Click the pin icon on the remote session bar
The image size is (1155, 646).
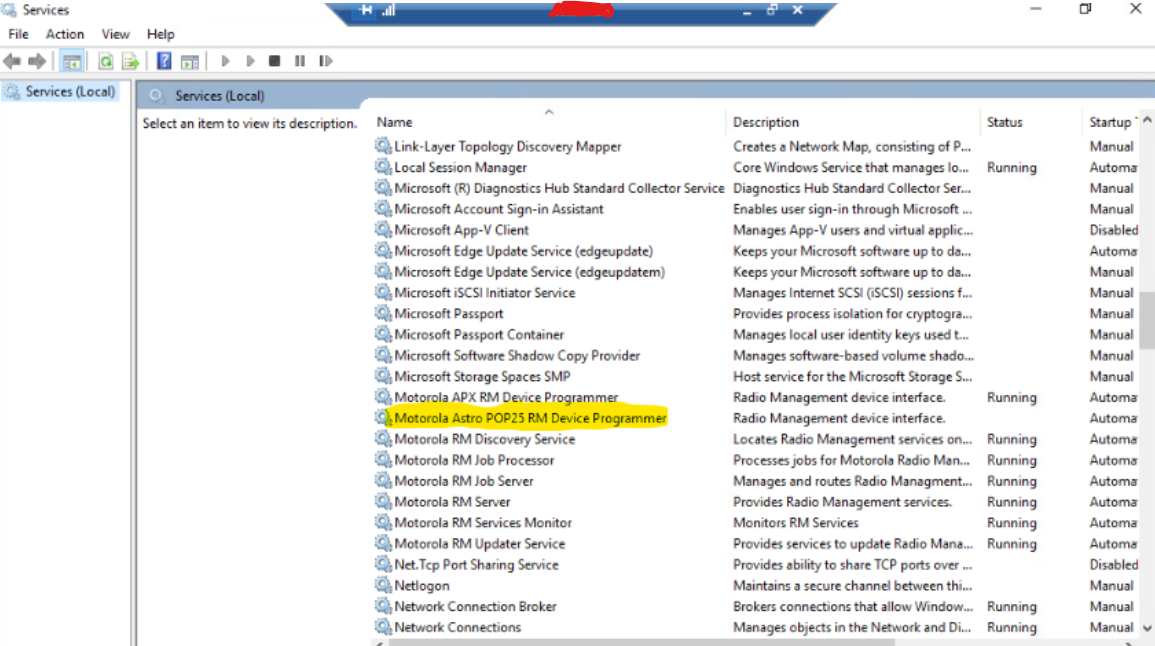366,10
